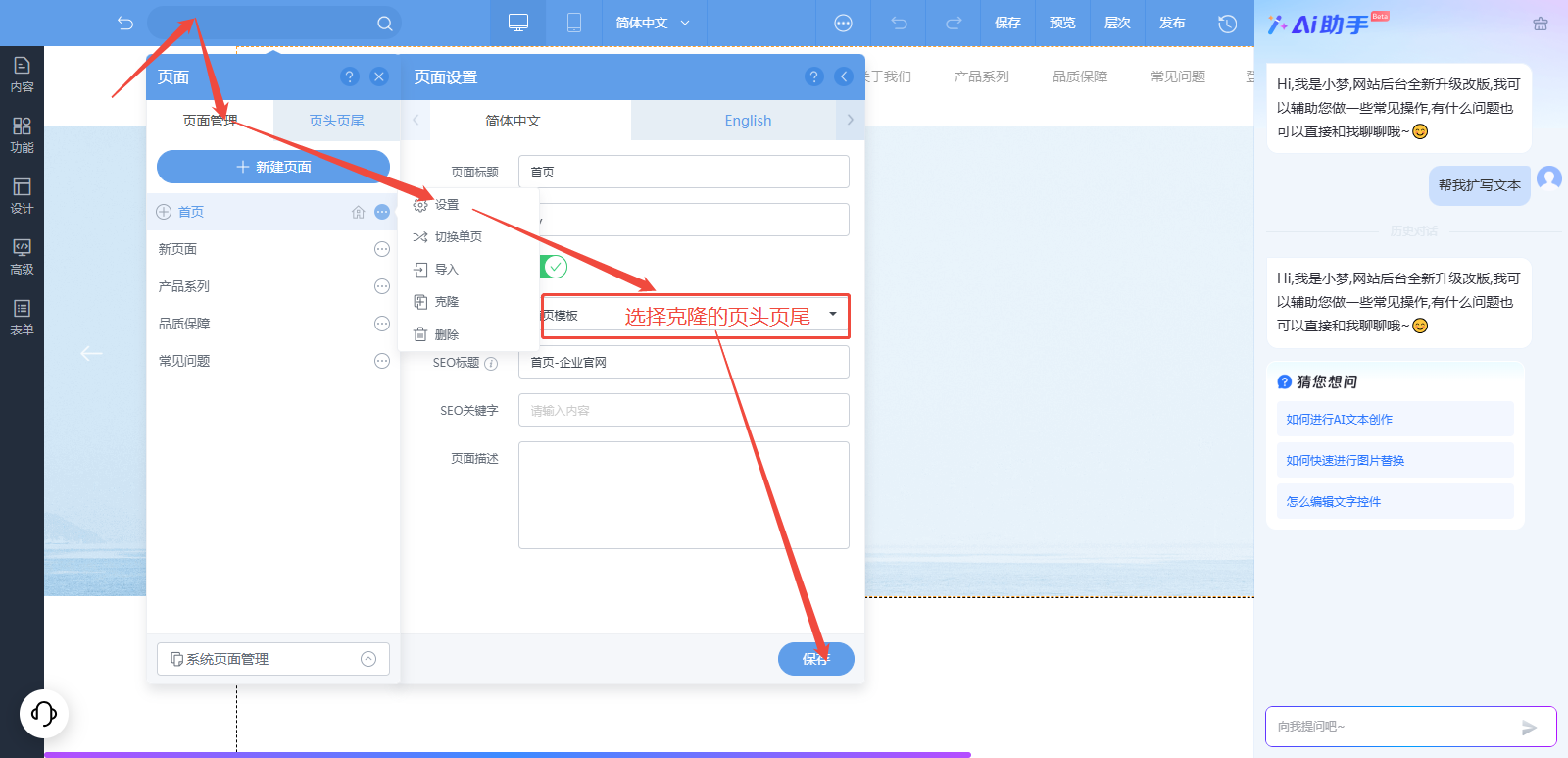Open options menu for 产品系列 row
Viewport: 1568px width, 758px height.
point(382,286)
